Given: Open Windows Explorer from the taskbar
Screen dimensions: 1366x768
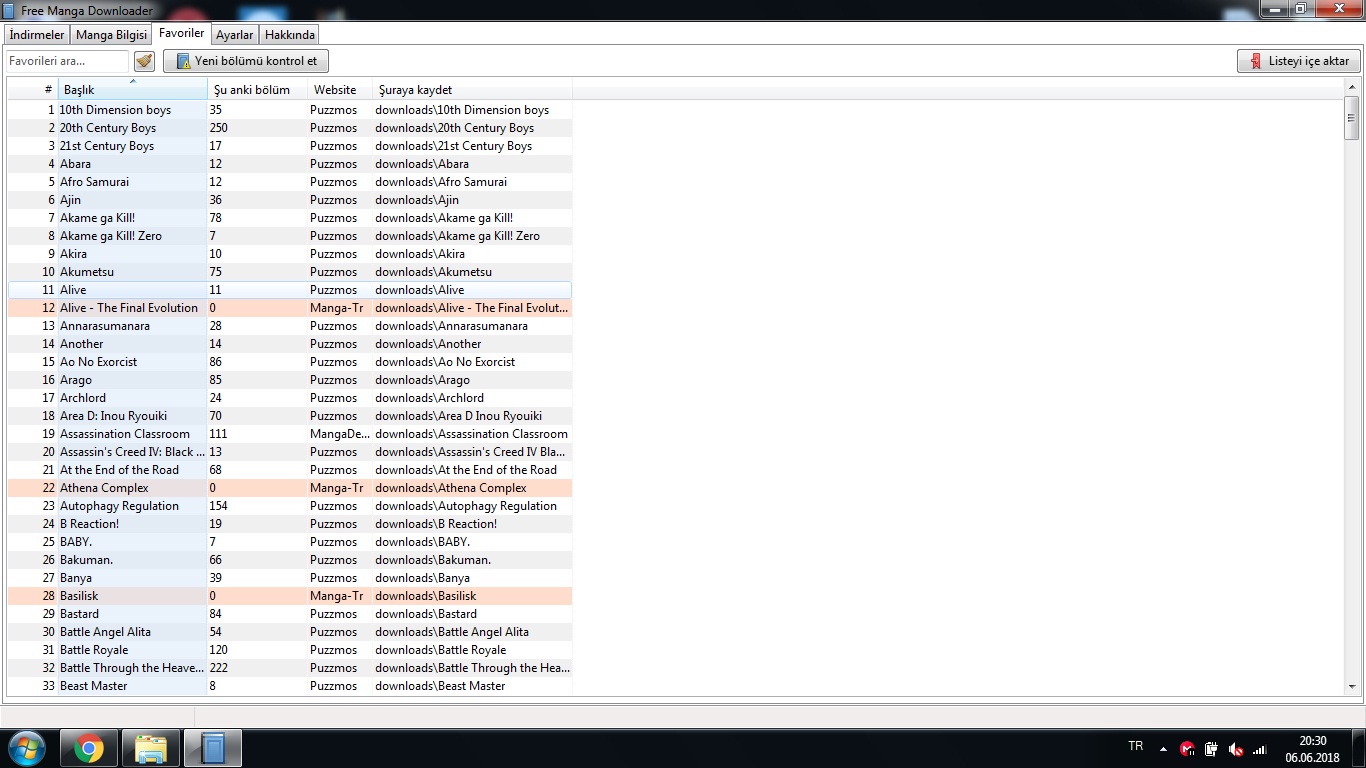Looking at the screenshot, I should [x=151, y=748].
